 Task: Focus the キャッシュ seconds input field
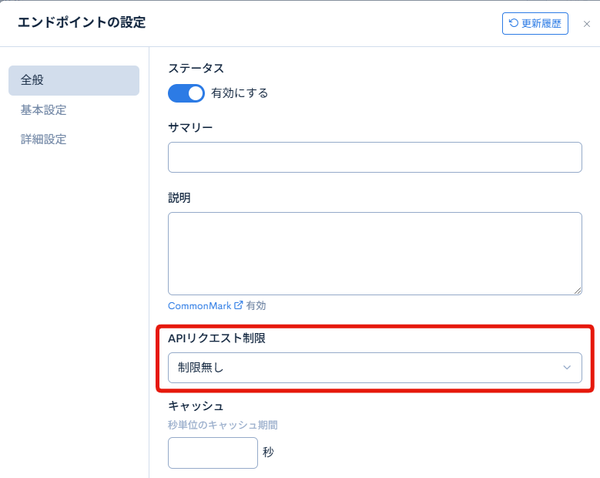213,453
